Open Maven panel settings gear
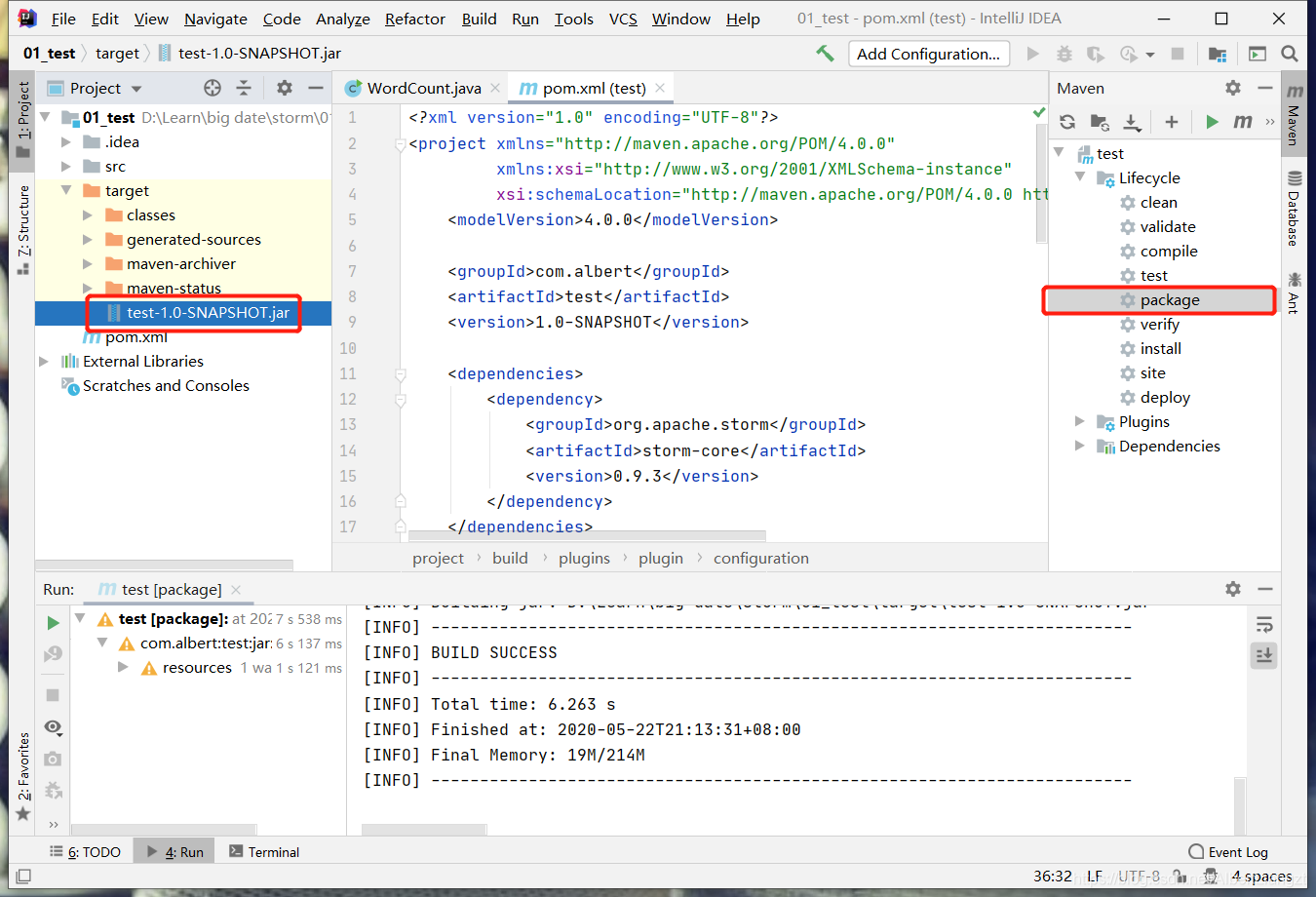The height and width of the screenshot is (897, 1316). (x=1233, y=88)
